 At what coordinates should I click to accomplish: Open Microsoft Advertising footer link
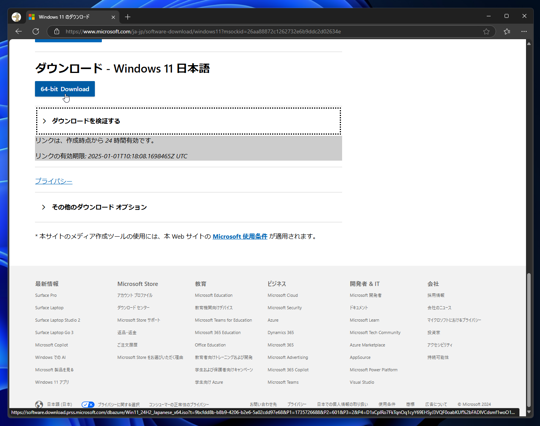pos(288,357)
